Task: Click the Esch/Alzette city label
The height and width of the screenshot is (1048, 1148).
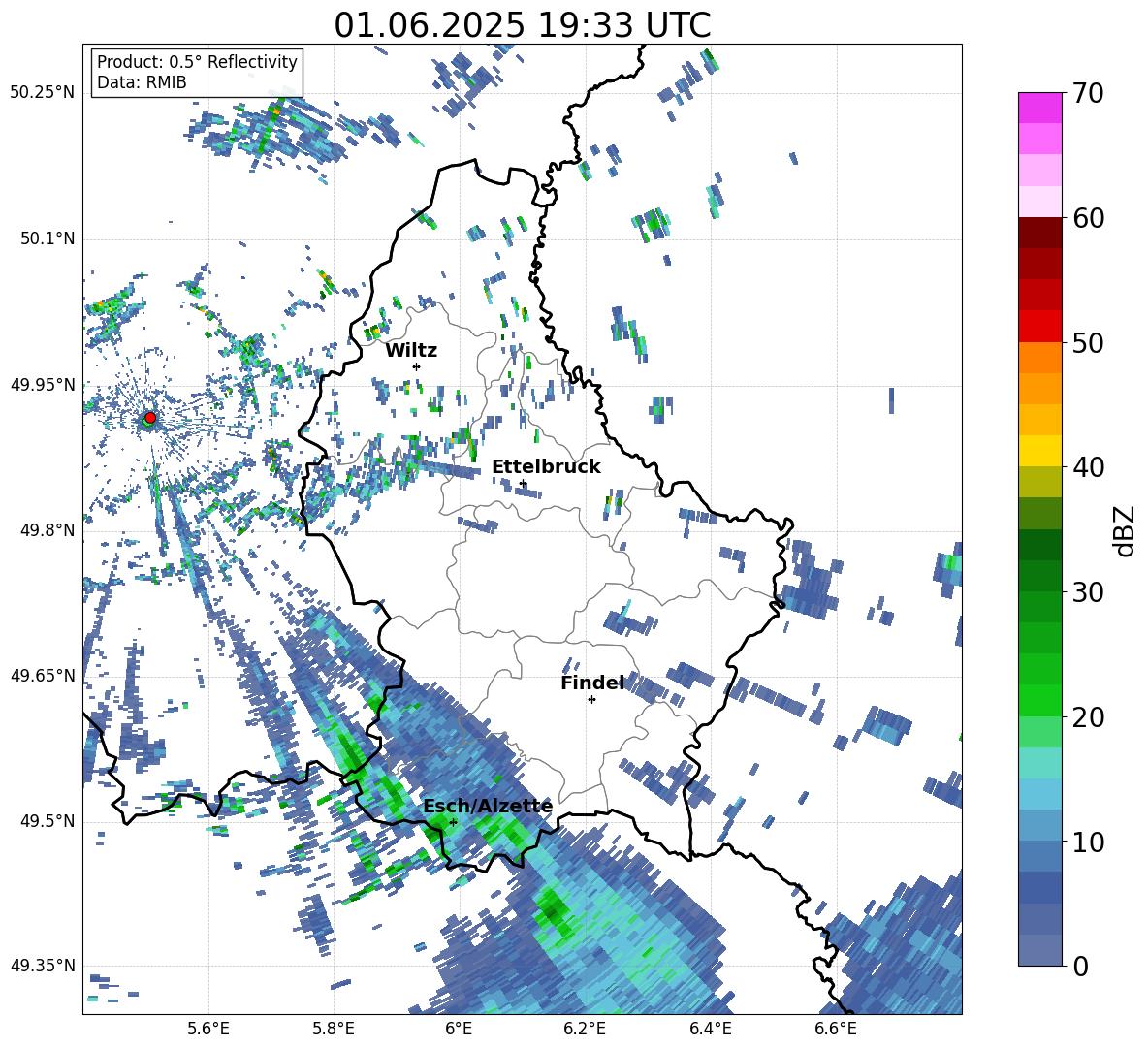Action: [x=488, y=807]
